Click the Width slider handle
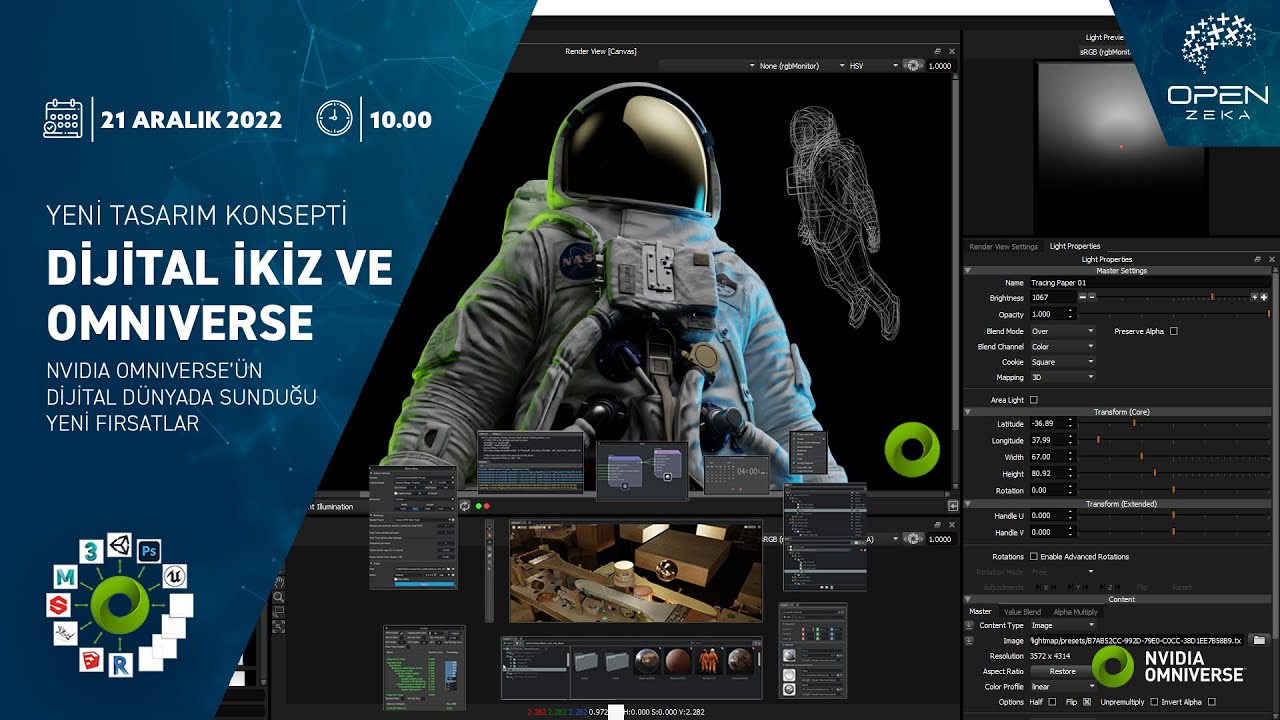Screen dimensions: 1280x720 coord(1141,456)
